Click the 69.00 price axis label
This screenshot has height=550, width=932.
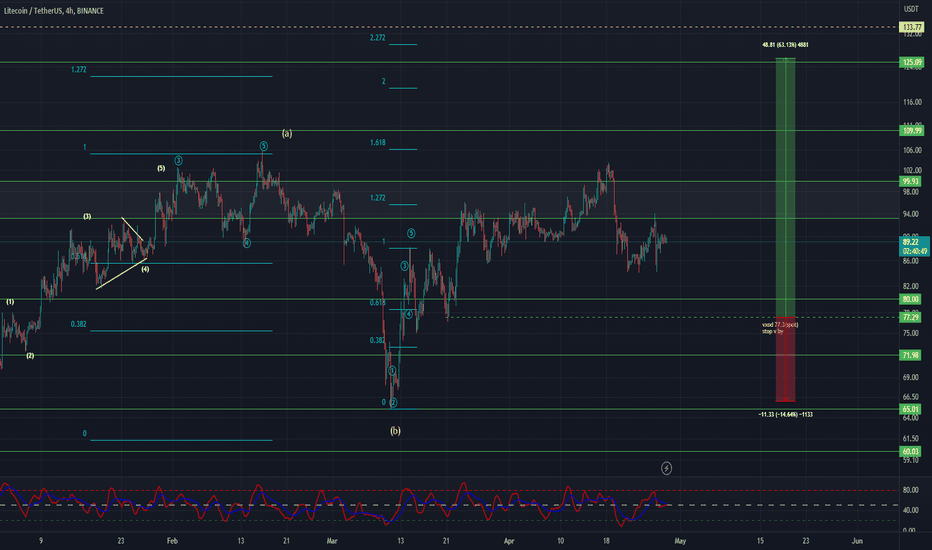(x=912, y=377)
